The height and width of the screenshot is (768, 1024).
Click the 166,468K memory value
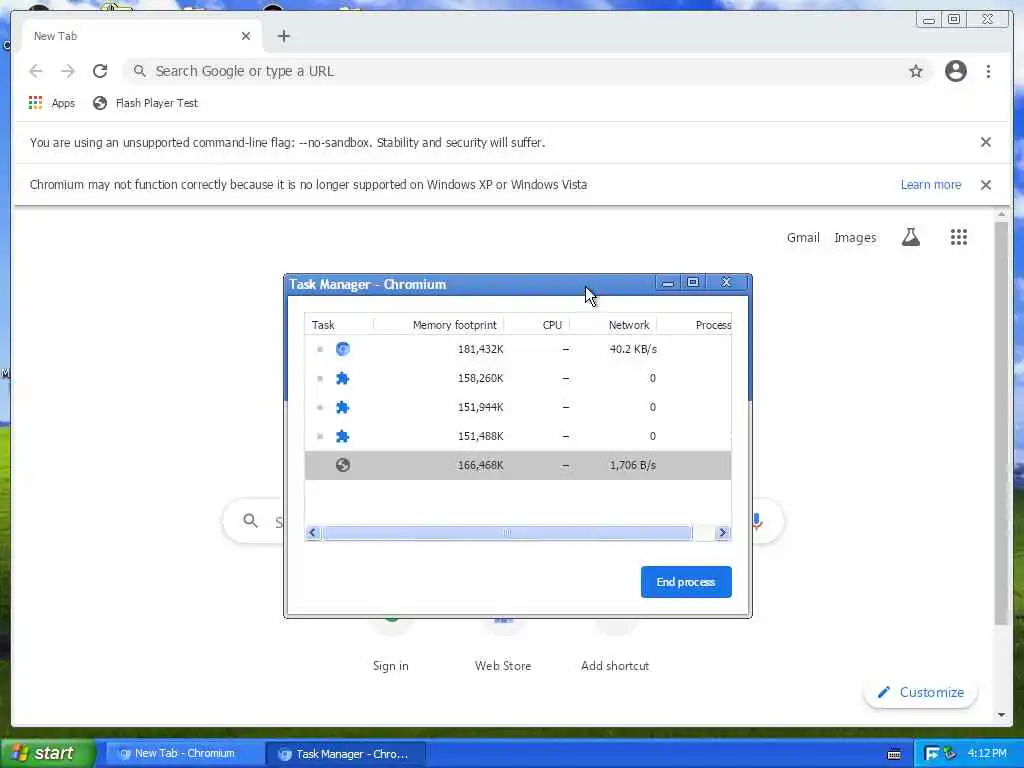point(481,465)
